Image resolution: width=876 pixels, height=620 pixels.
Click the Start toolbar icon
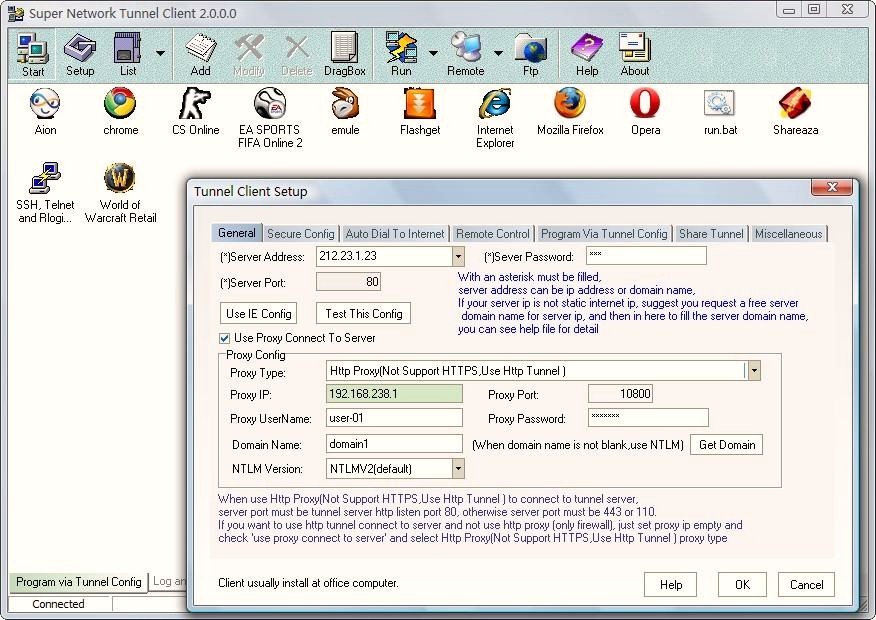(x=33, y=54)
